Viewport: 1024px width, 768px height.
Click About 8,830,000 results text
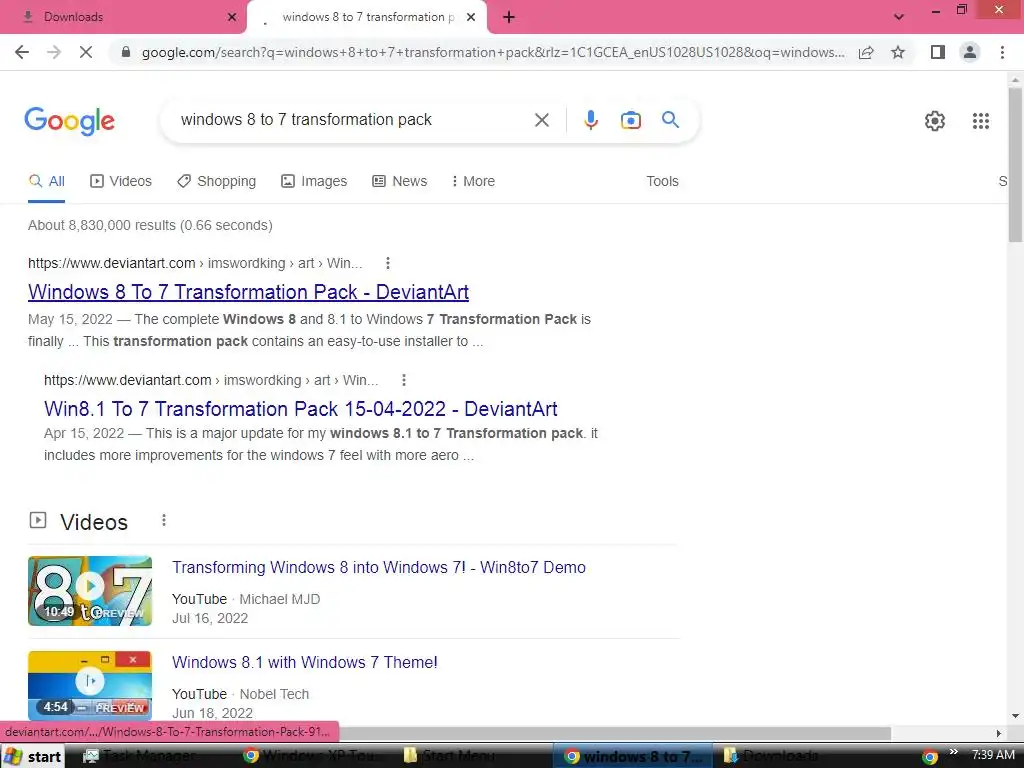tap(150, 225)
